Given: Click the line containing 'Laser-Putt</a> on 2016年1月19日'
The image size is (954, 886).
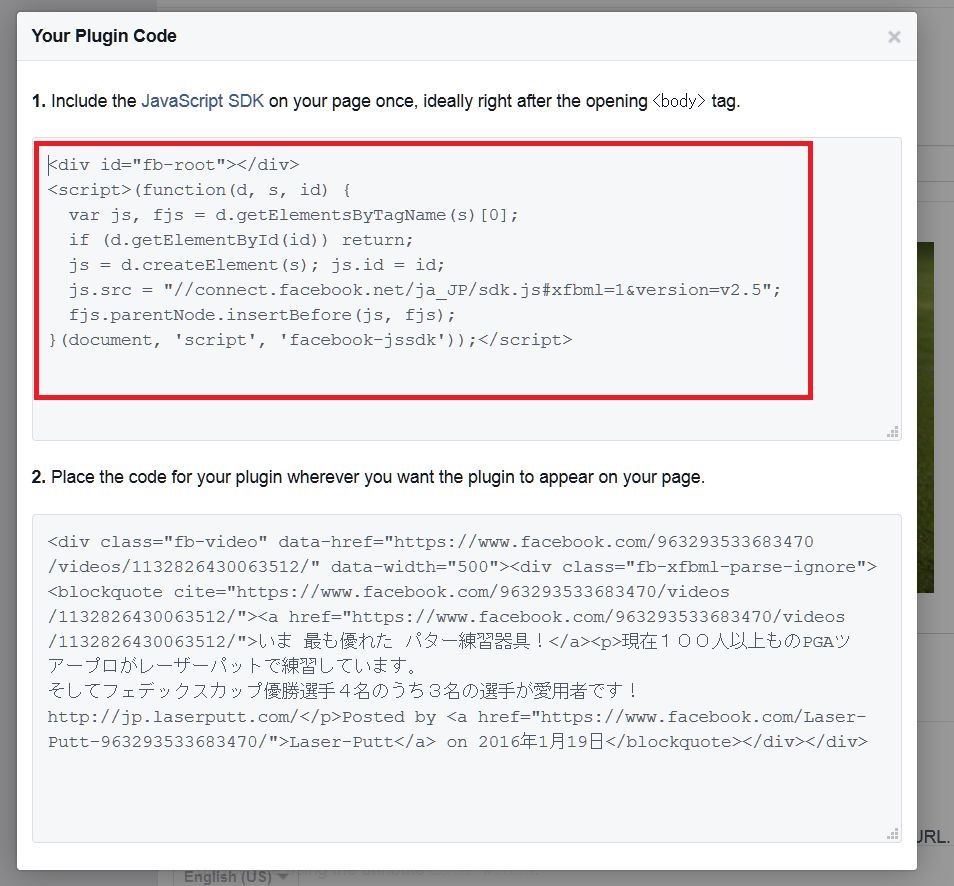Looking at the screenshot, I should click(458, 742).
